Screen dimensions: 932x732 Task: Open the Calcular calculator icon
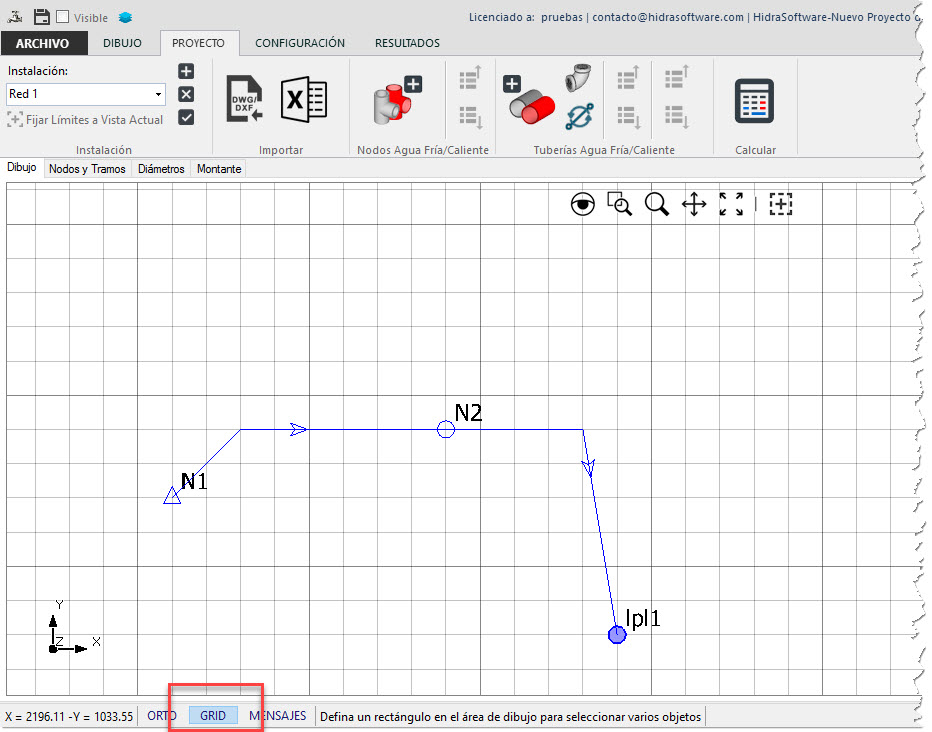pyautogui.click(x=754, y=100)
